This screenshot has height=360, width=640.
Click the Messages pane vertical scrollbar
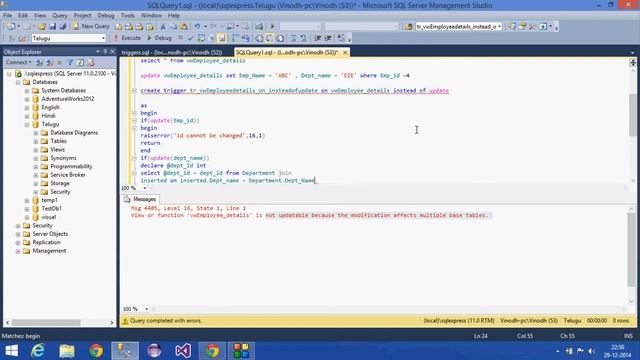coord(631,255)
